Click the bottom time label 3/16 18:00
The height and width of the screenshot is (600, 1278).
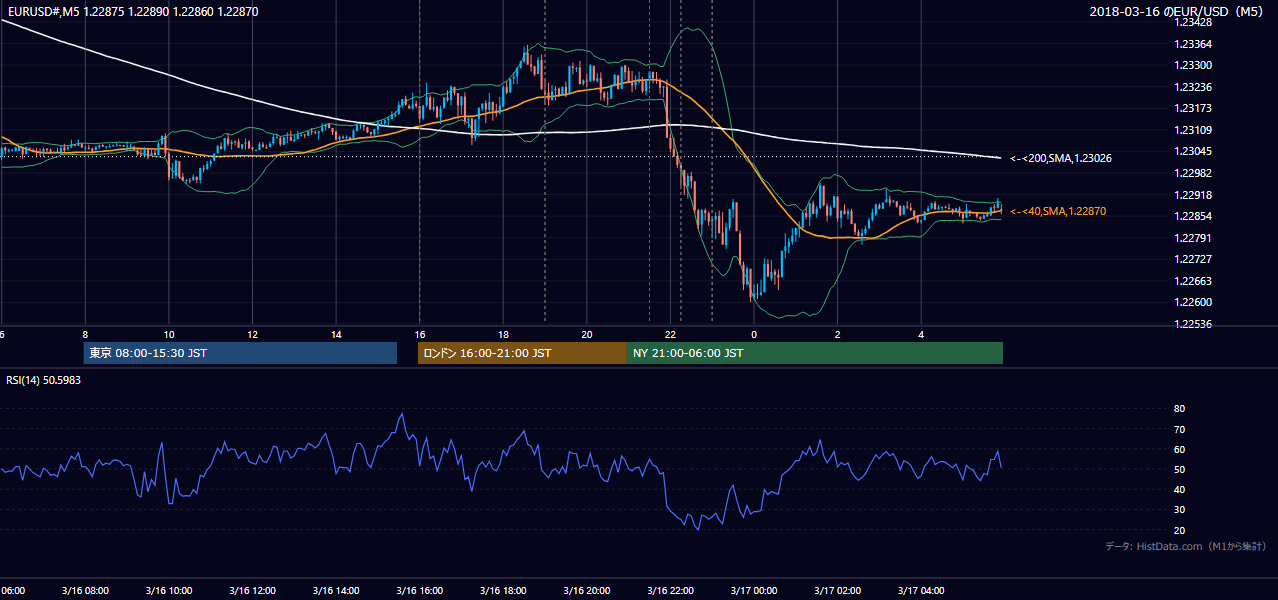pyautogui.click(x=503, y=591)
